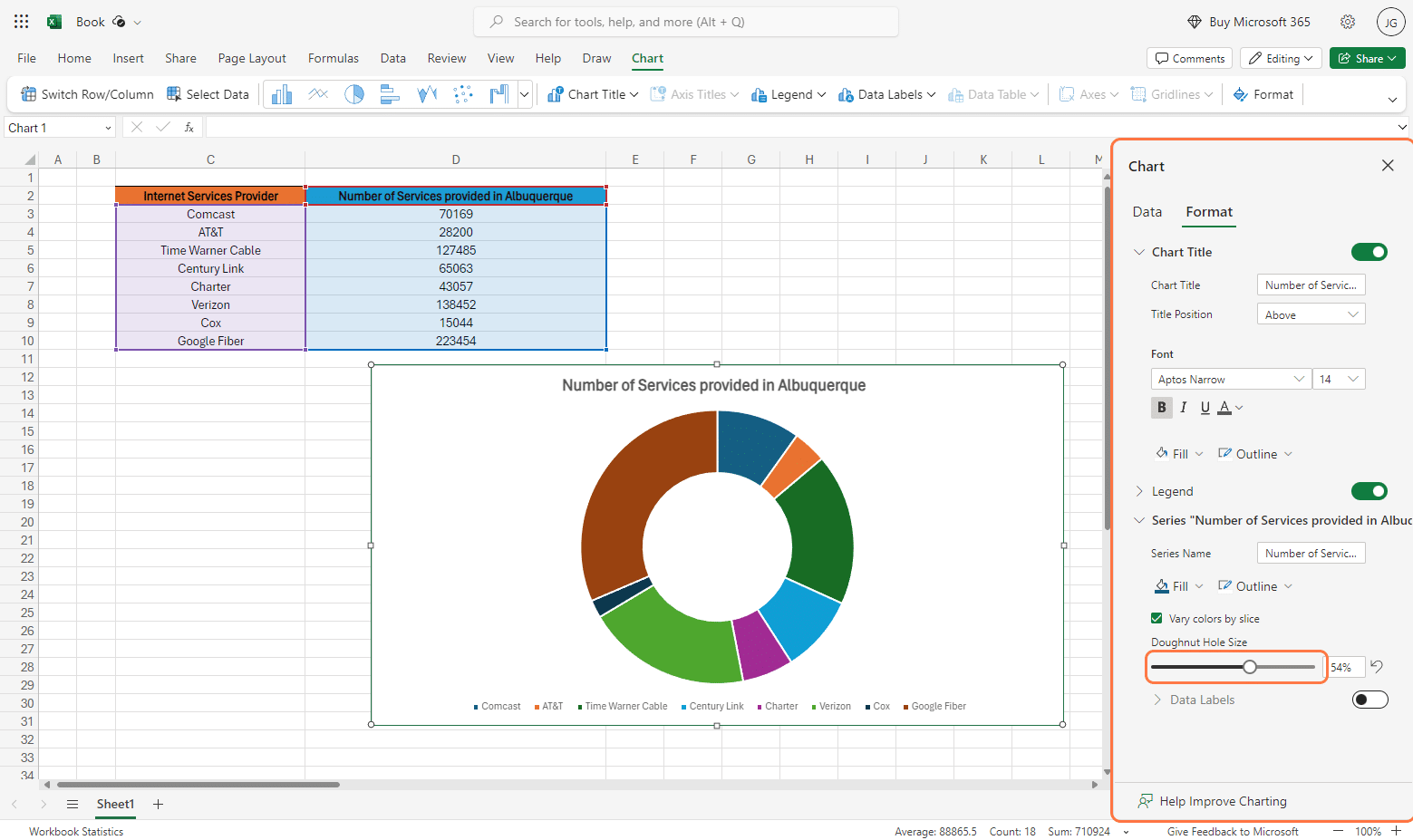Add a new sheet
Screen dimensions: 1413x840
tap(158, 804)
